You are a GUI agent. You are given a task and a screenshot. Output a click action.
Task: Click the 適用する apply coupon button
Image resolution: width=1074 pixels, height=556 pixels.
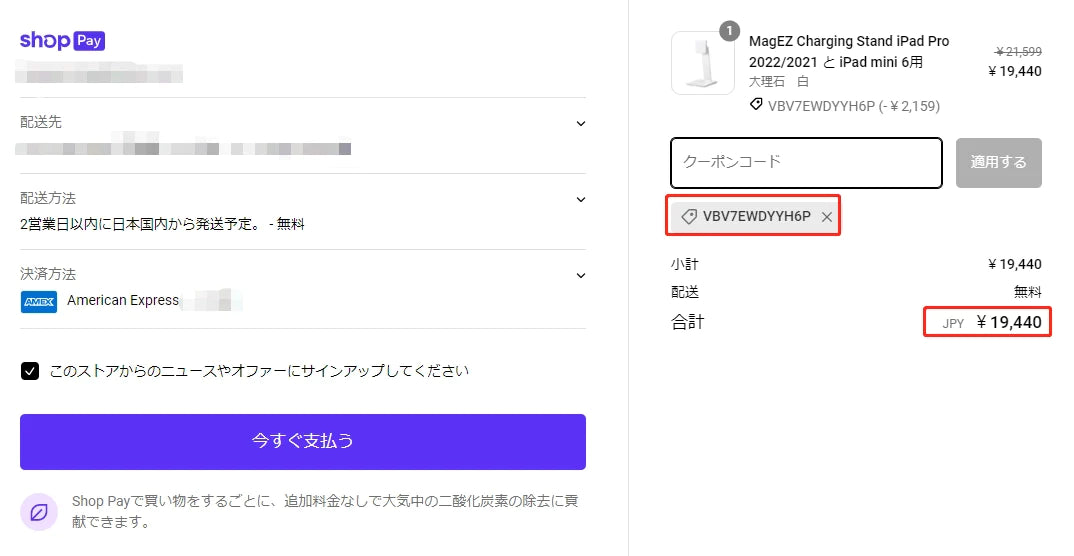coord(999,163)
